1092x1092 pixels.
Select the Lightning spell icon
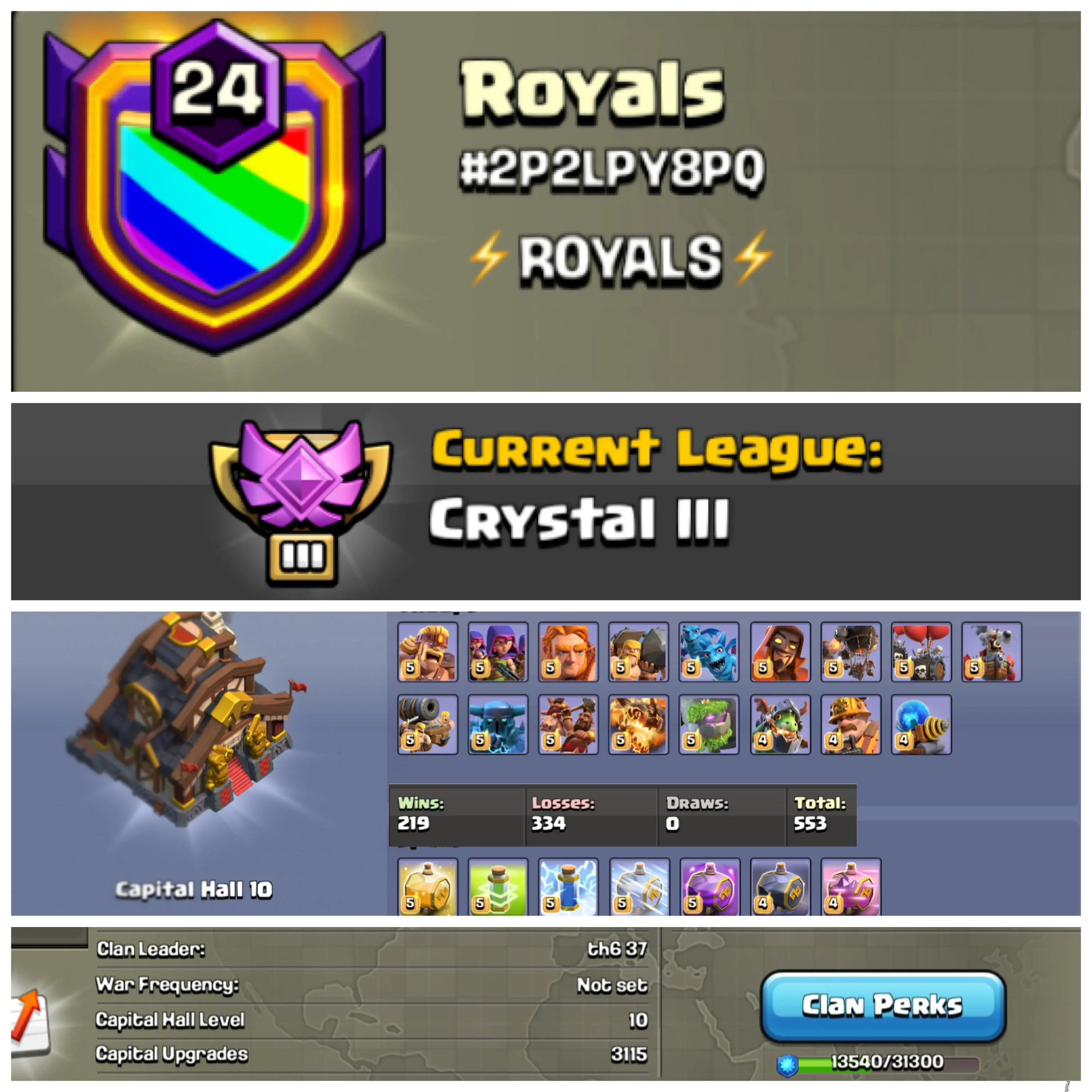(568, 886)
